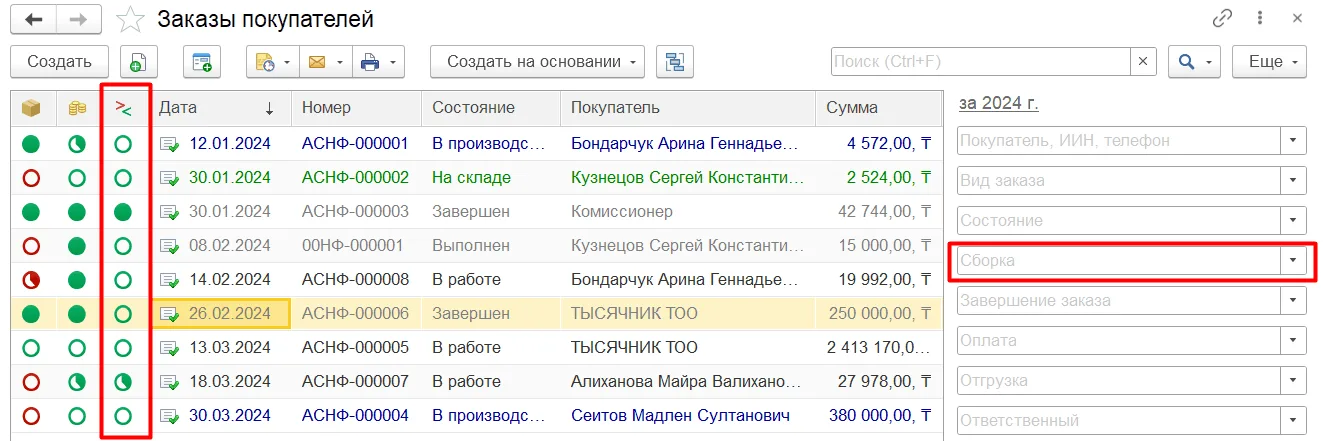Click the printer icon
This screenshot has height=441, width=1323.
pos(370,62)
